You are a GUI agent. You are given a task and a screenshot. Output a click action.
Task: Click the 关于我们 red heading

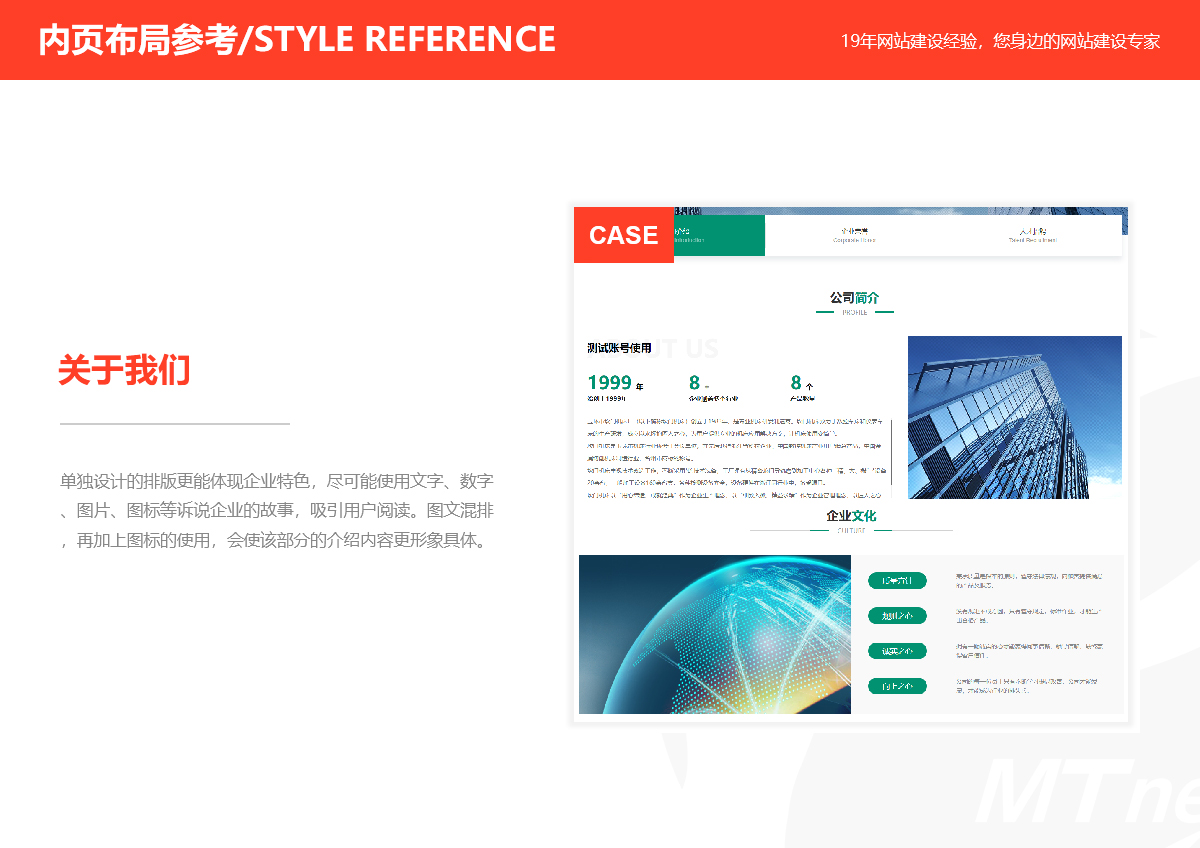(x=124, y=371)
